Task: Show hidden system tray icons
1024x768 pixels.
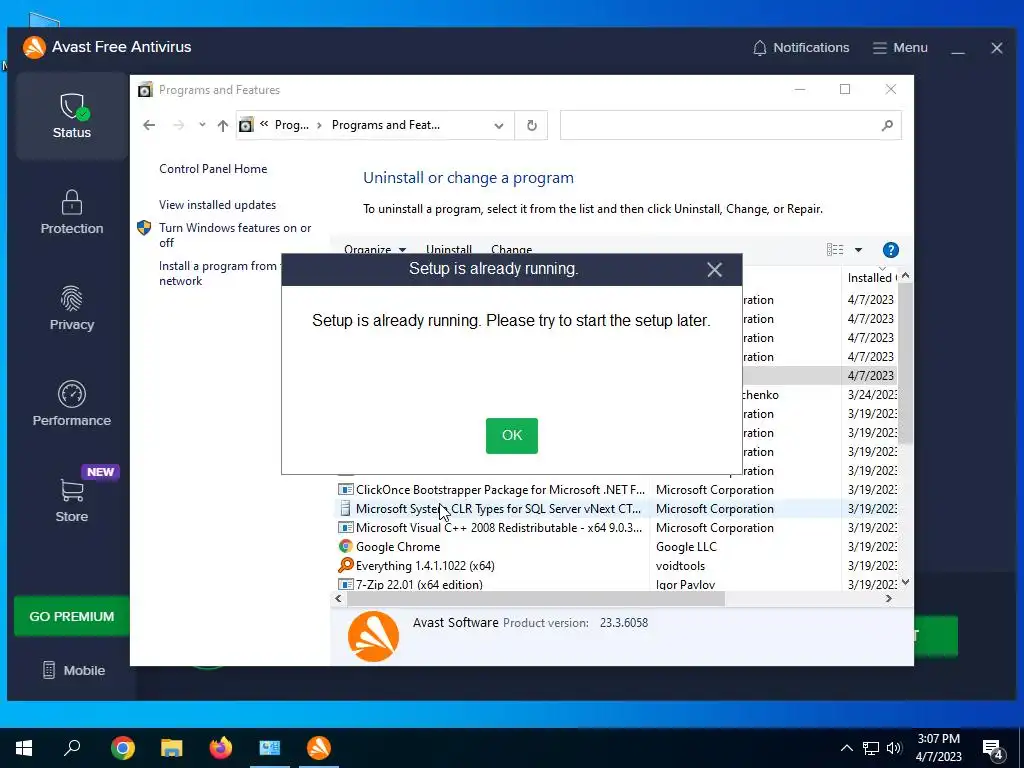Action: click(846, 748)
